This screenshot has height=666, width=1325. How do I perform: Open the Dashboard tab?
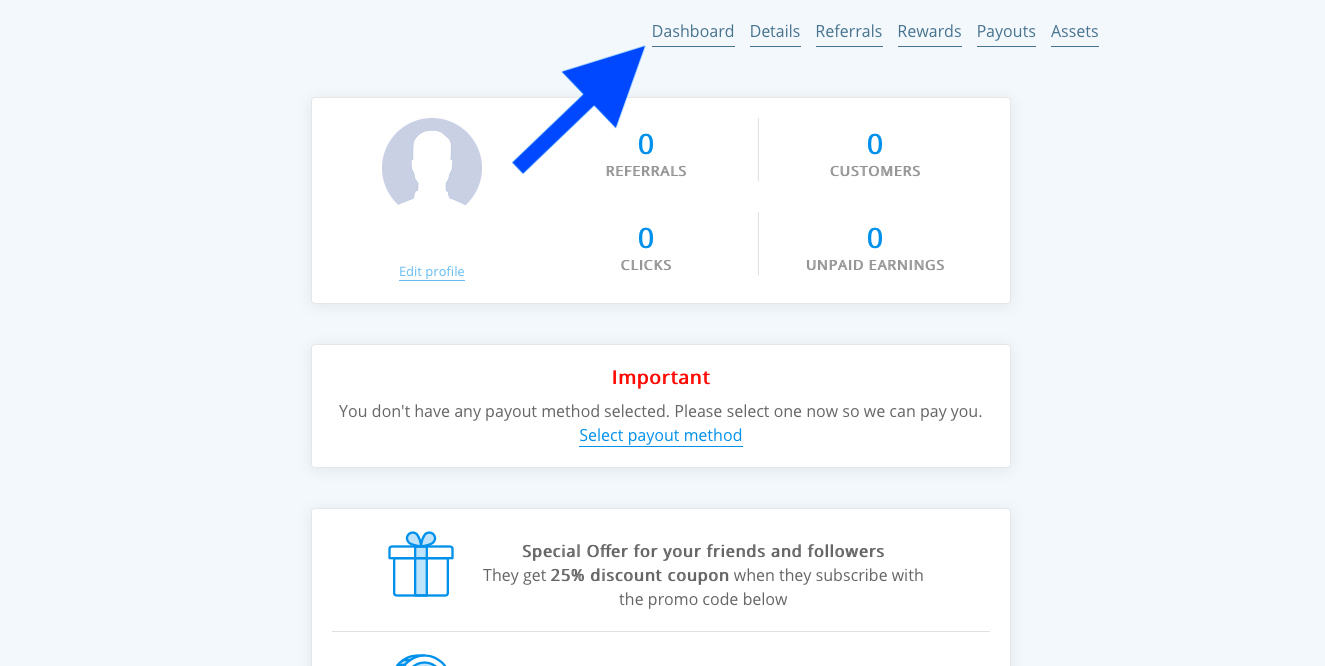[693, 32]
